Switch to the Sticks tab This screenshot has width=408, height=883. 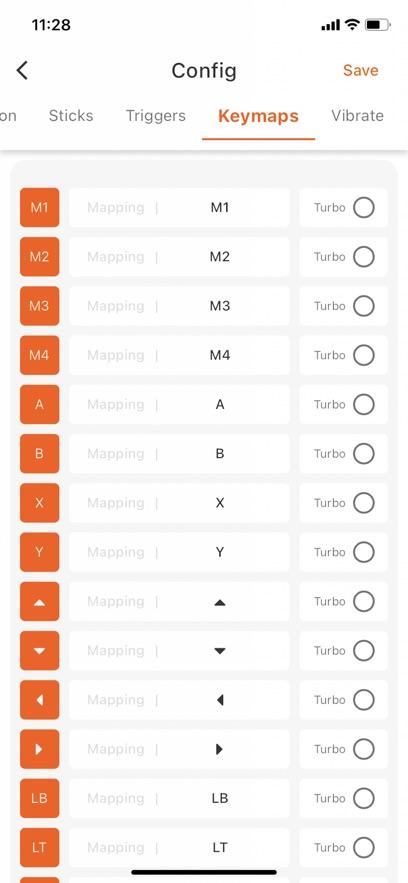click(x=71, y=116)
